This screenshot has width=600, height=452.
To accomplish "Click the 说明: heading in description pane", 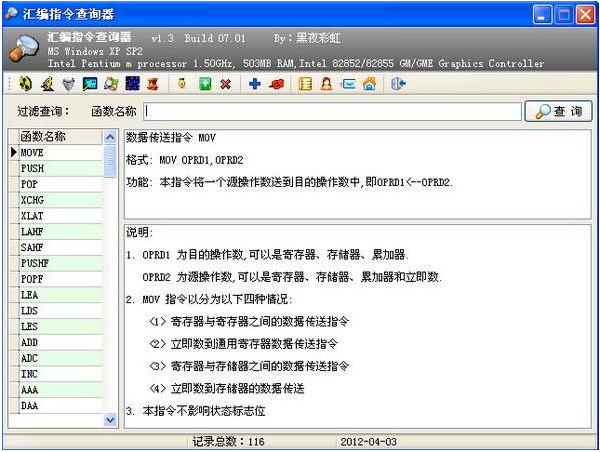I will point(140,232).
